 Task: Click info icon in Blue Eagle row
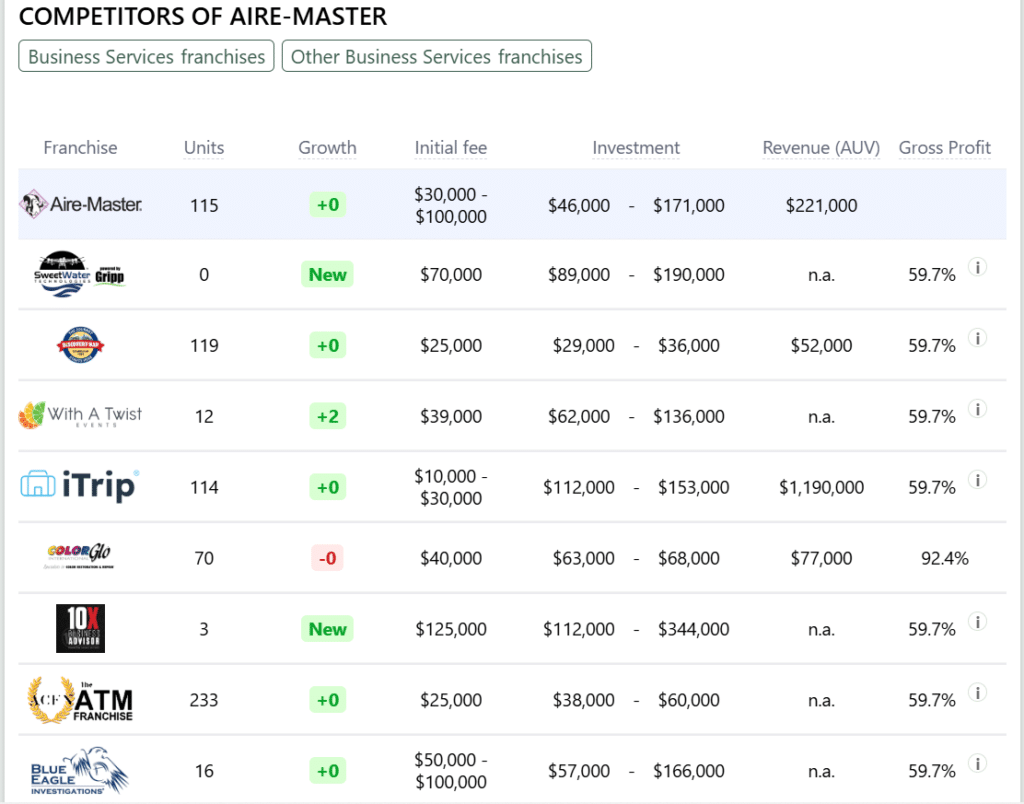pos(978,764)
